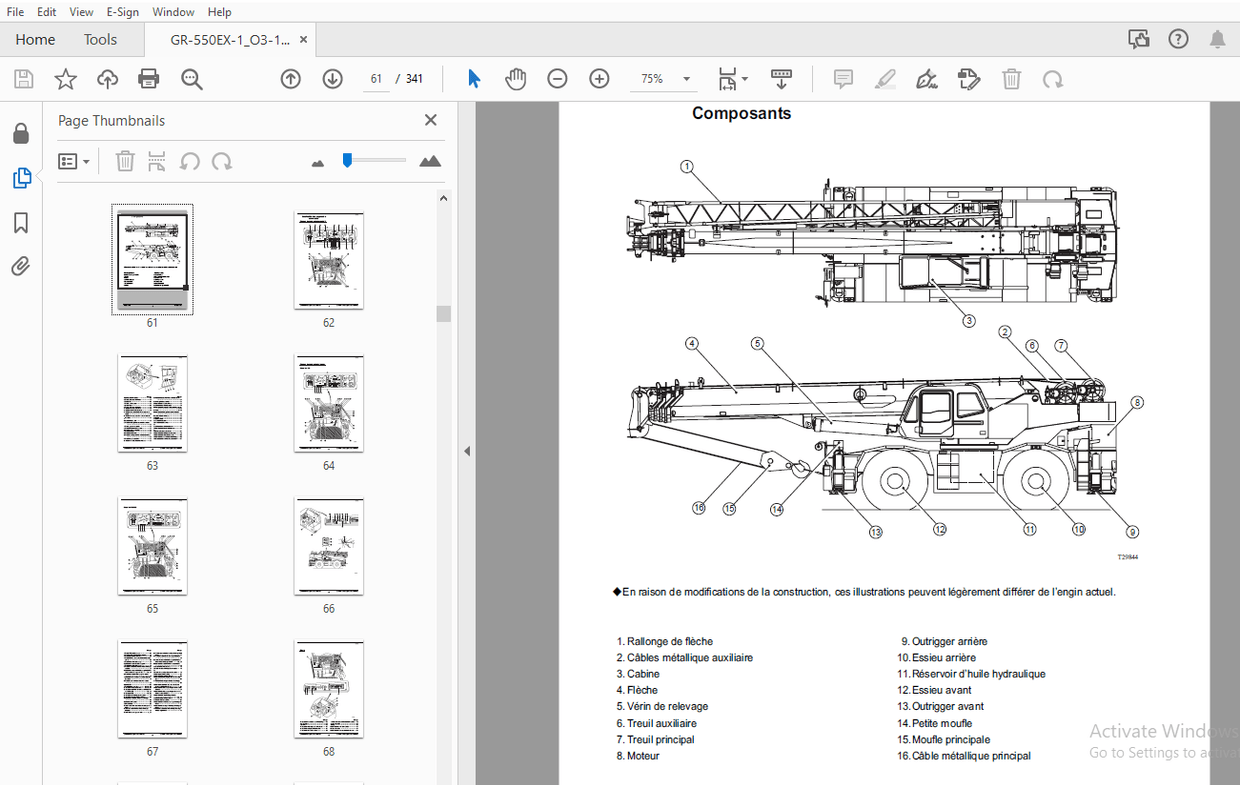
Task: Expand the thumbnail Options dropdown menu
Action: [x=74, y=161]
